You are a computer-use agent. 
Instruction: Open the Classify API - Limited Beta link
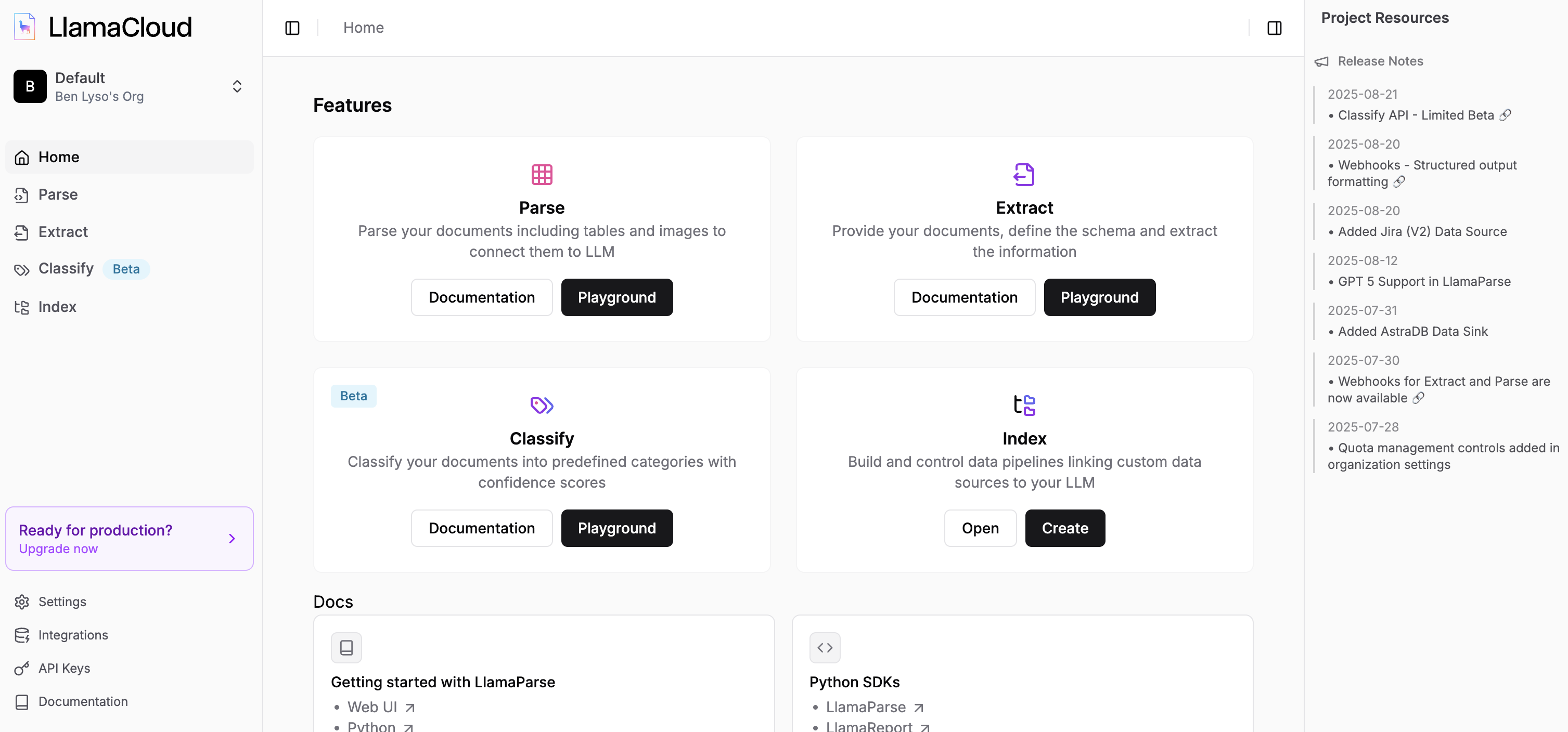point(1418,115)
